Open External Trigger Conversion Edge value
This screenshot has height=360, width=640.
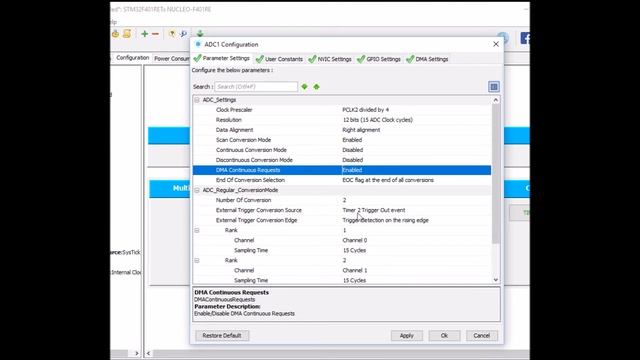tap(385, 220)
